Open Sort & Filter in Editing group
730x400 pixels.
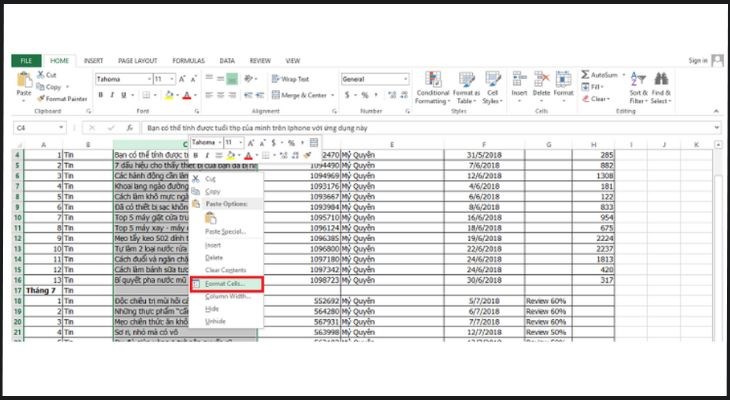click(638, 88)
